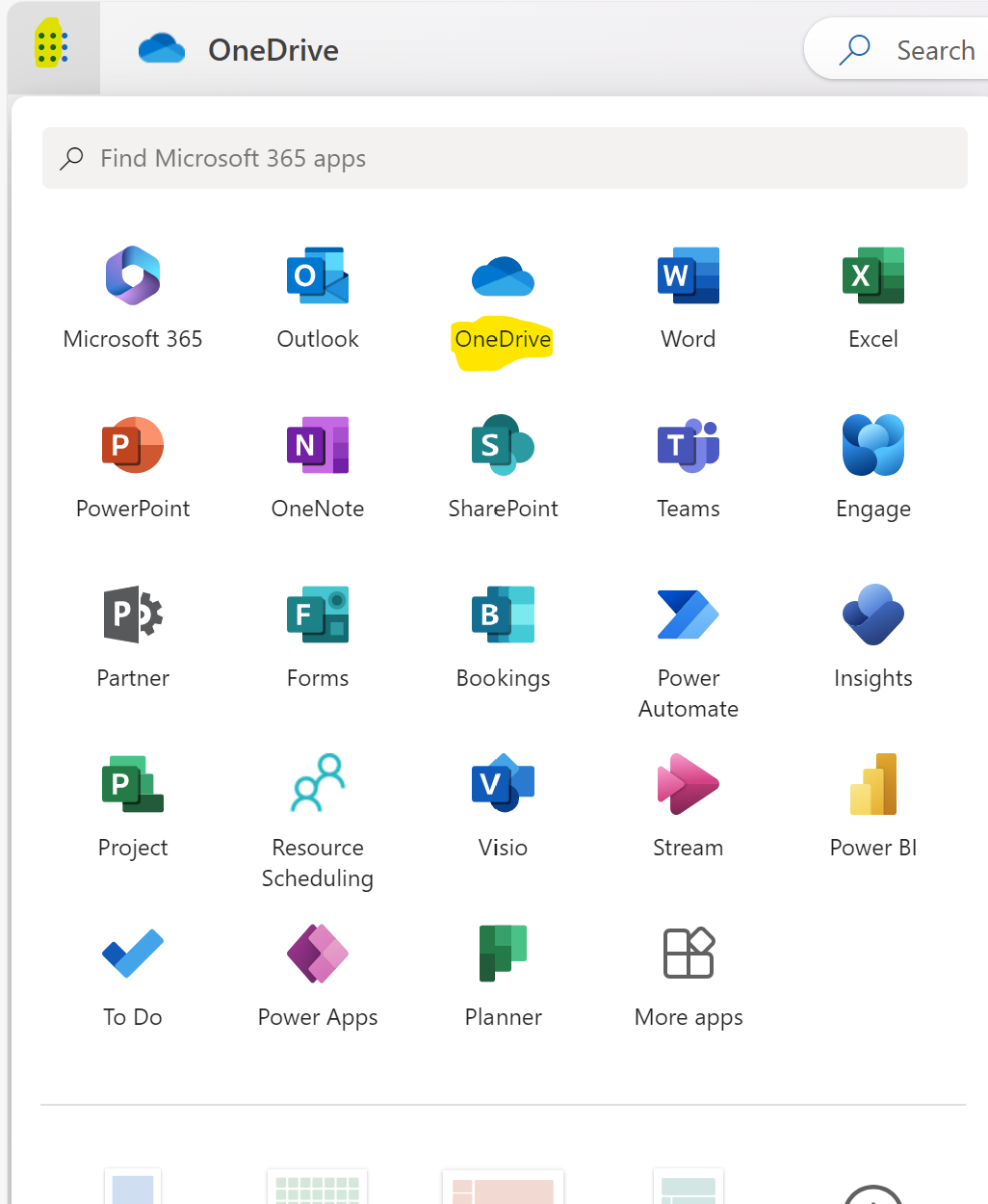Click the magnifier in the Find apps field
This screenshot has width=988, height=1204.
click(x=71, y=158)
